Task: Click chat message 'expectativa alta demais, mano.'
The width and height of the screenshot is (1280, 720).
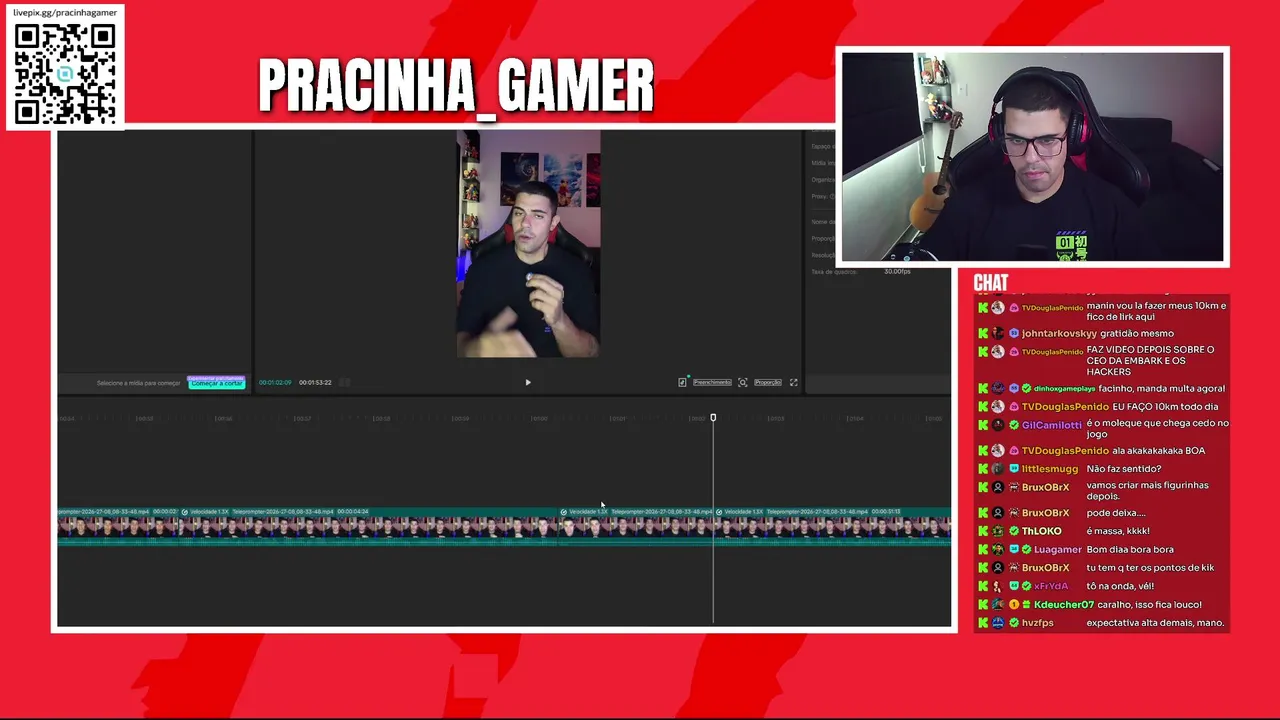Action: coord(1155,623)
